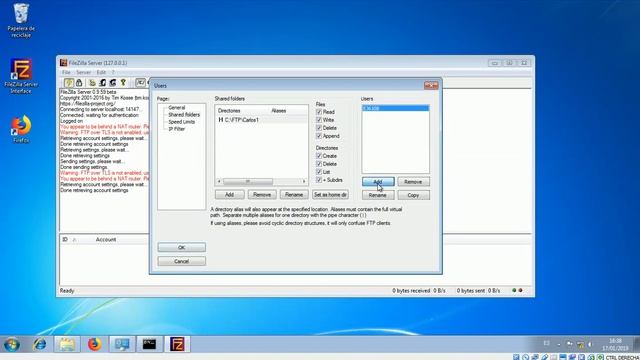Open the Edit menu
This screenshot has width=640, height=360.
click(101, 72)
